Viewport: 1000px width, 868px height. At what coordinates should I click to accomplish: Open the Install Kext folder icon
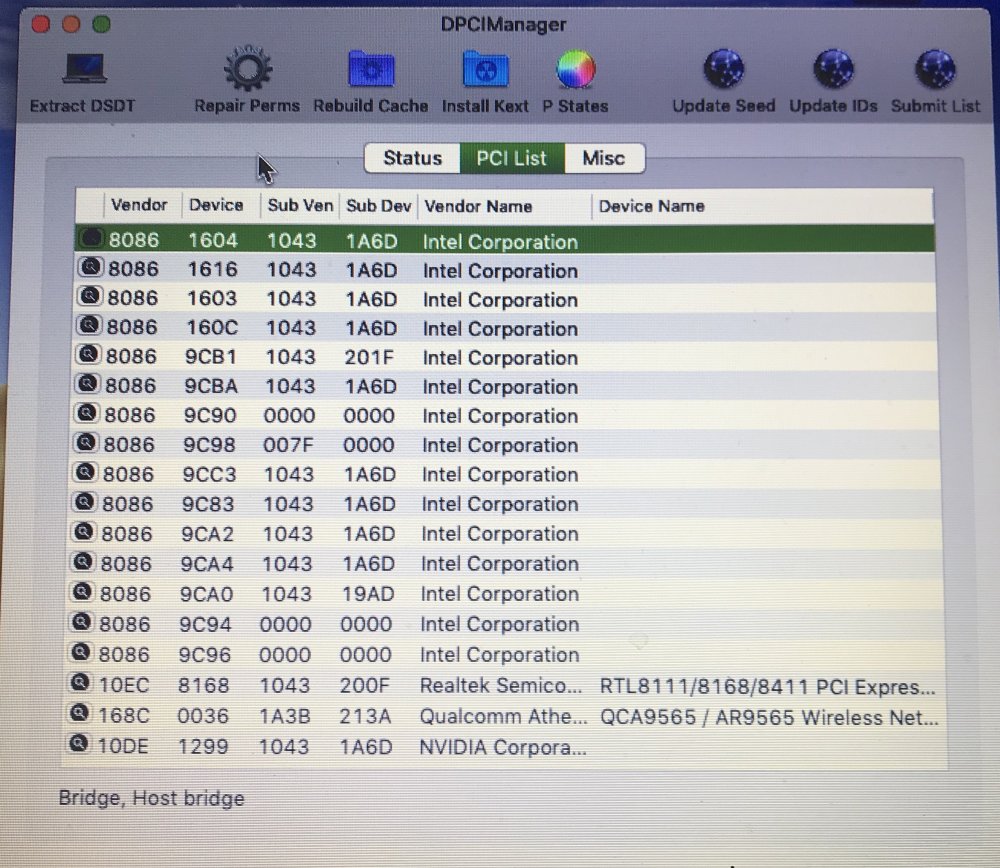pyautogui.click(x=485, y=69)
